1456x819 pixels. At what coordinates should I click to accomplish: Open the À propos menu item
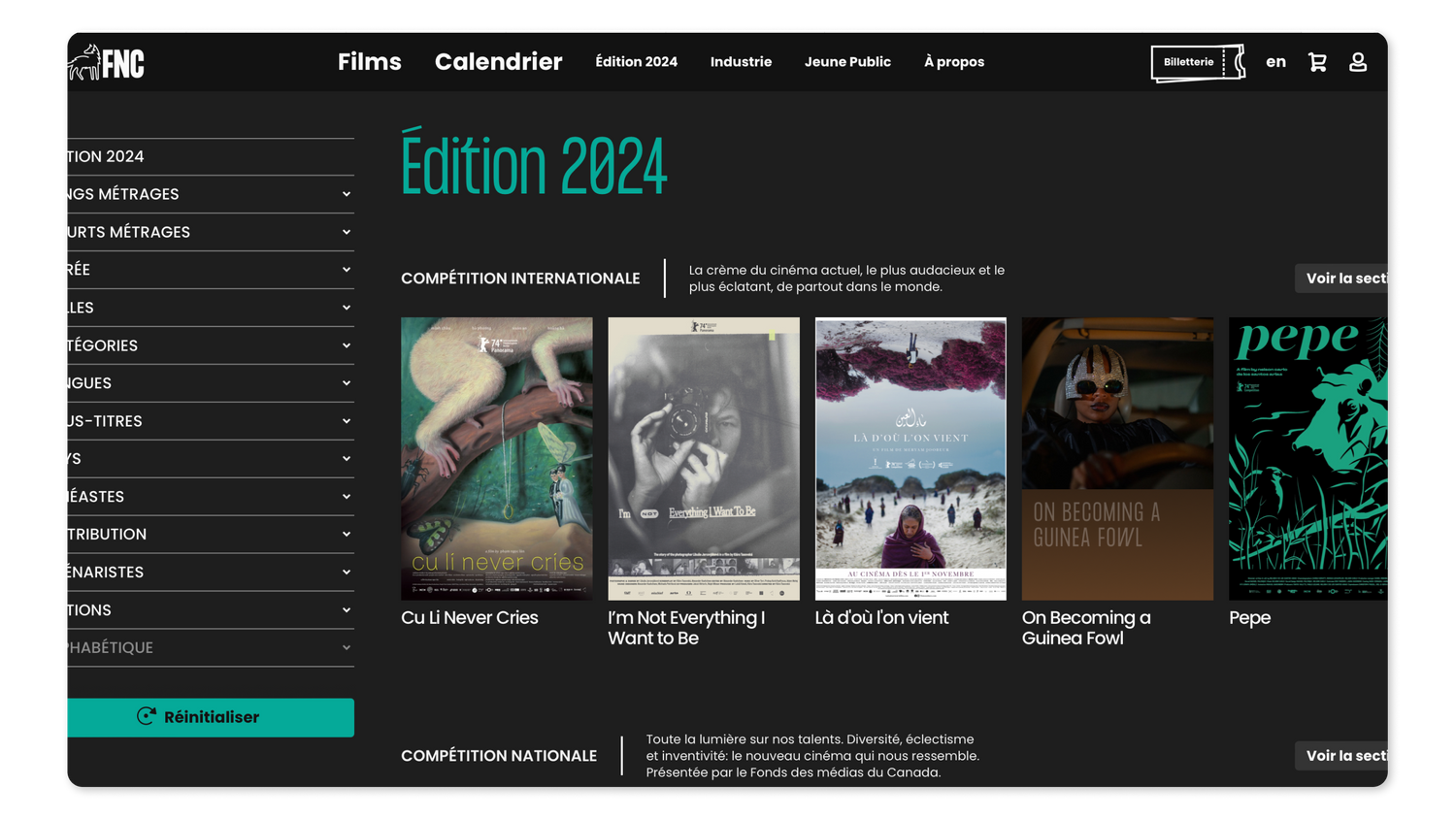(954, 62)
